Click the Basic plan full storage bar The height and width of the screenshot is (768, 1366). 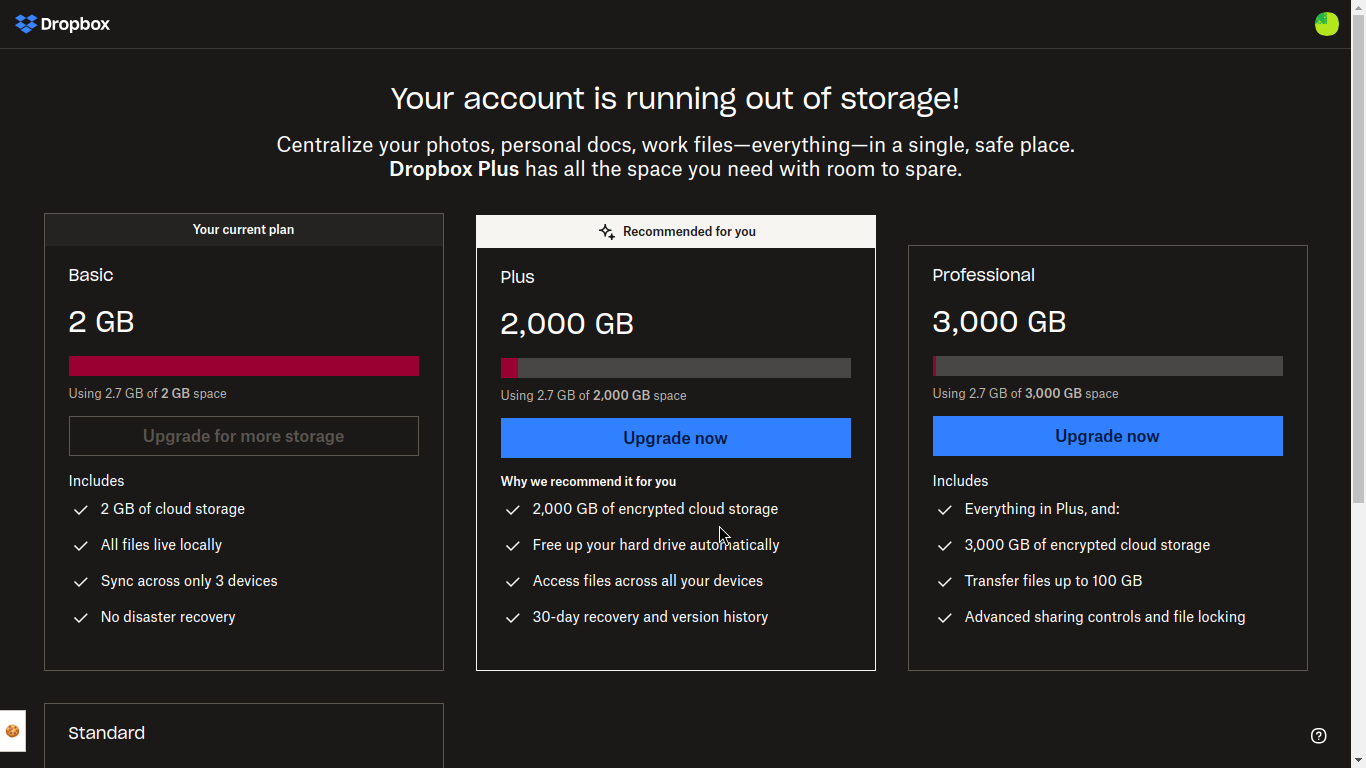click(243, 366)
